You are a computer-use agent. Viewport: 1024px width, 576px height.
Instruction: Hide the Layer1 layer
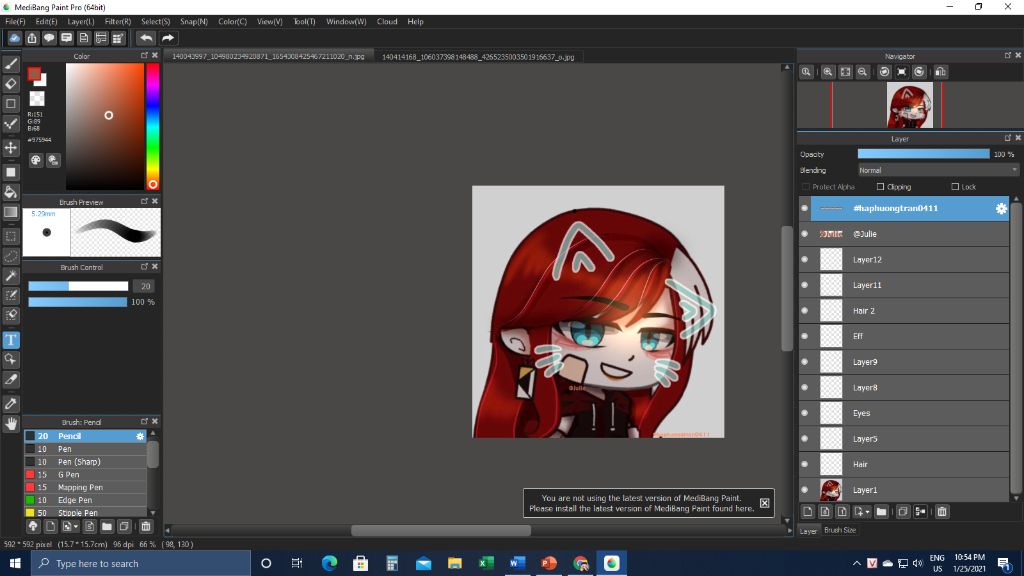tap(805, 490)
